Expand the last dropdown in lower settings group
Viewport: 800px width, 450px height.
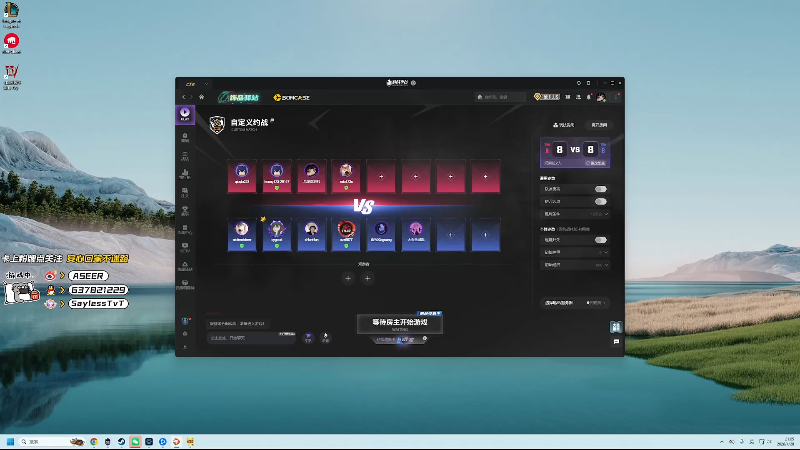pos(575,265)
